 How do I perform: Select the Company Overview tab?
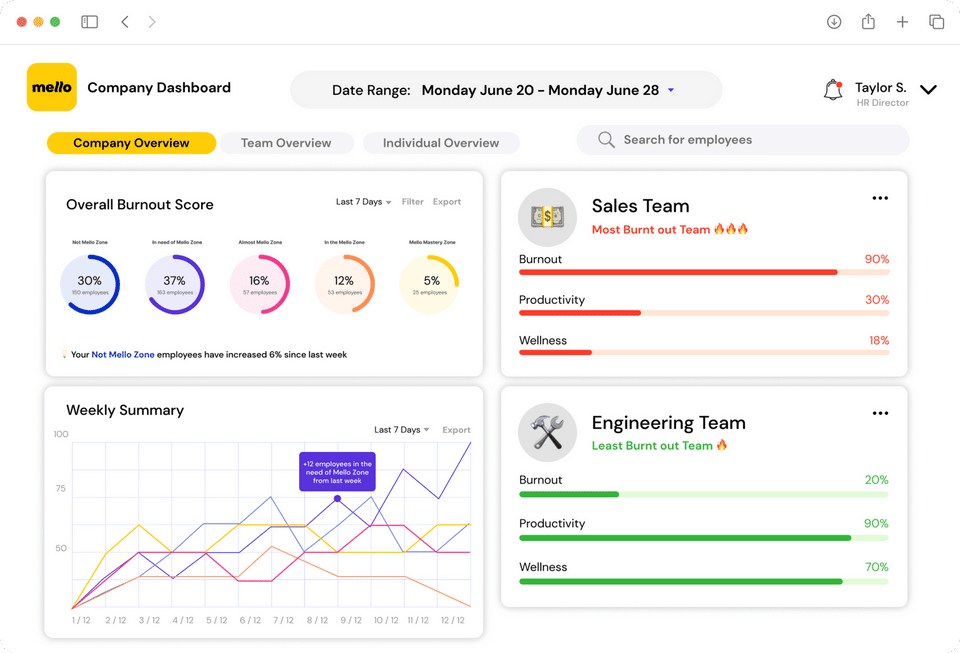pos(132,143)
